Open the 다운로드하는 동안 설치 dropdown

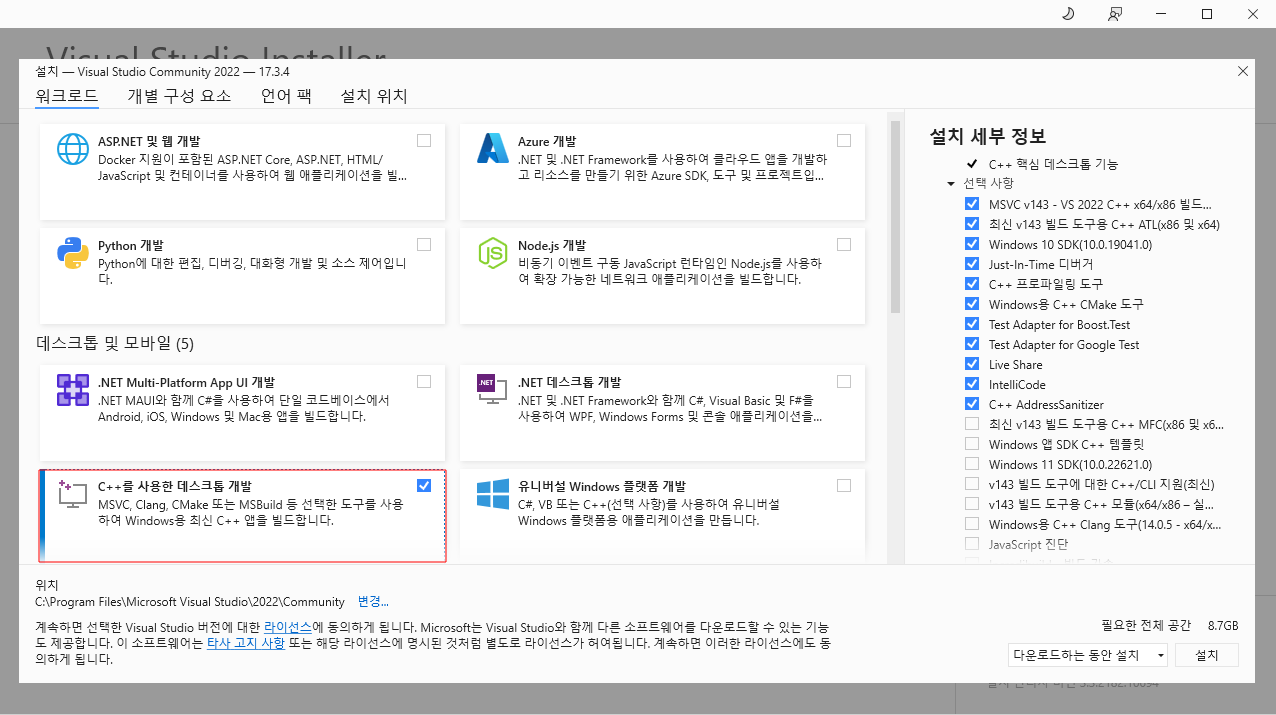(x=1088, y=655)
